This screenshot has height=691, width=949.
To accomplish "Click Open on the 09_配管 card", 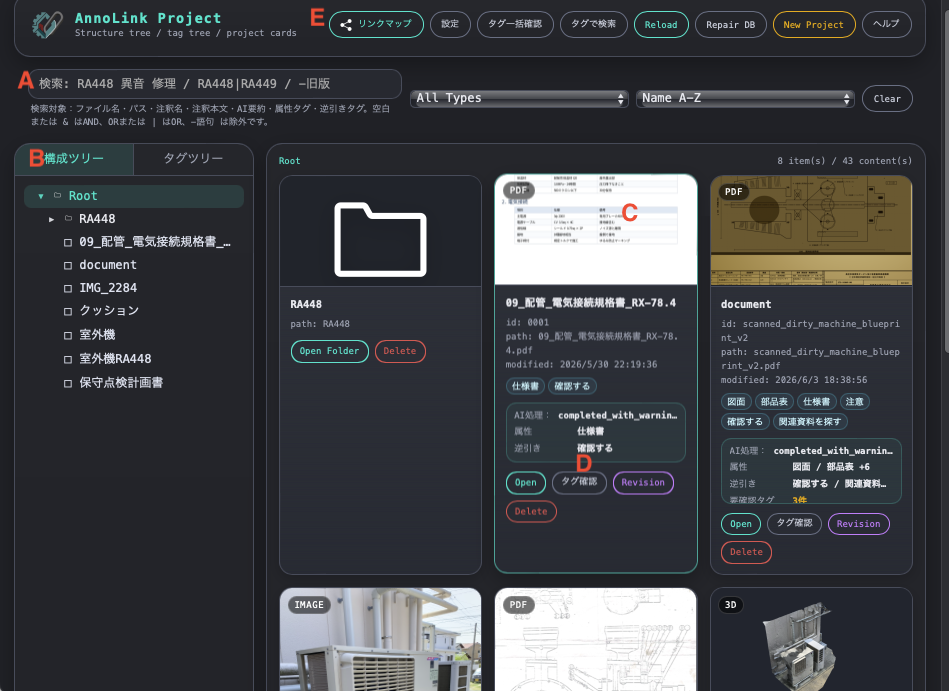I will [525, 483].
